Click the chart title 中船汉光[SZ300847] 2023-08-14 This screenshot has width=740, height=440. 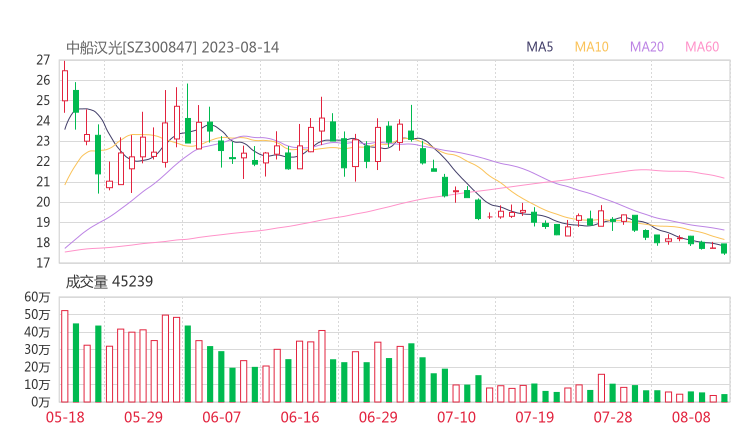pos(172,48)
